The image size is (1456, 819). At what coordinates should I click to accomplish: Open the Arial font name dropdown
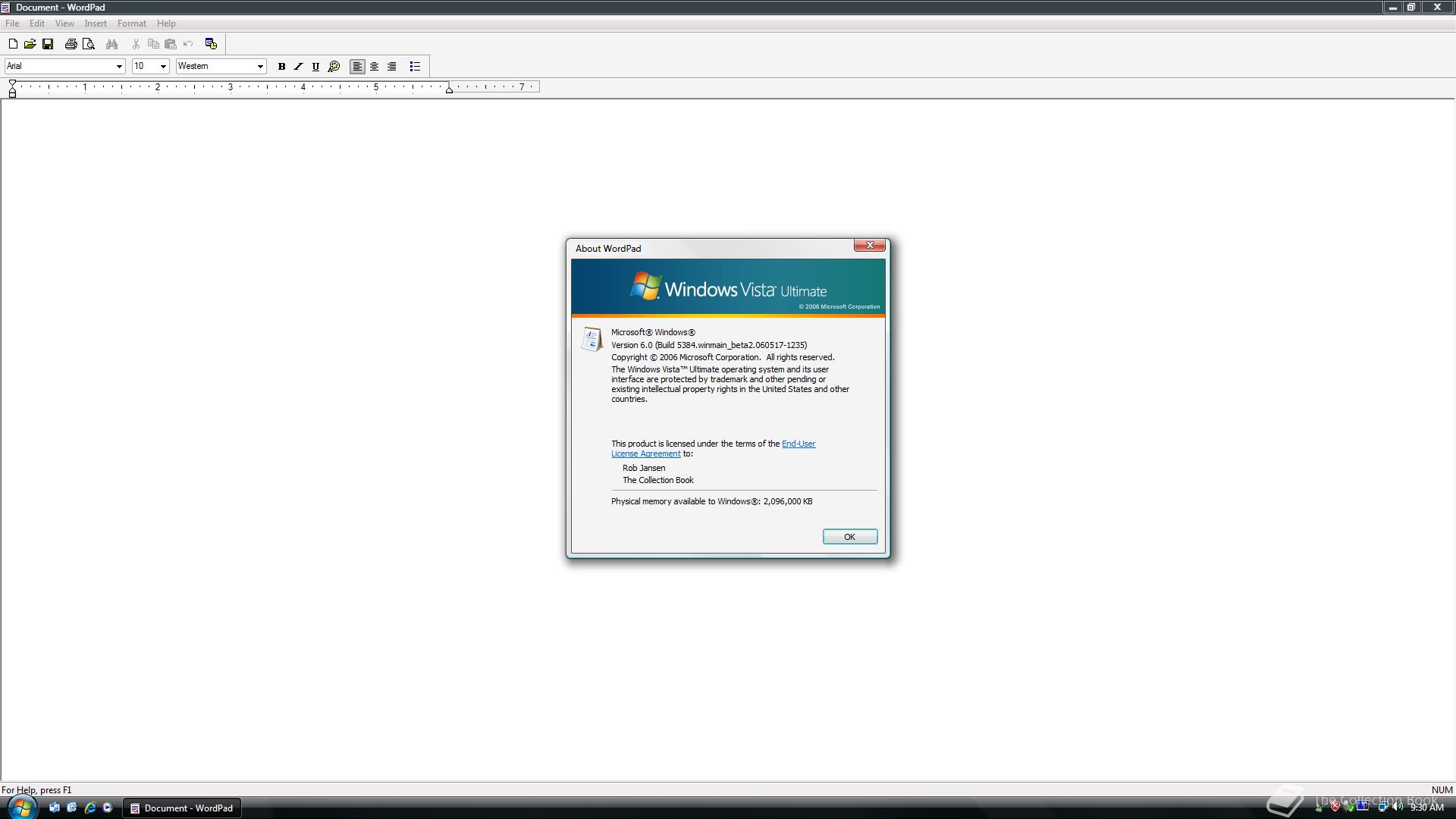118,67
